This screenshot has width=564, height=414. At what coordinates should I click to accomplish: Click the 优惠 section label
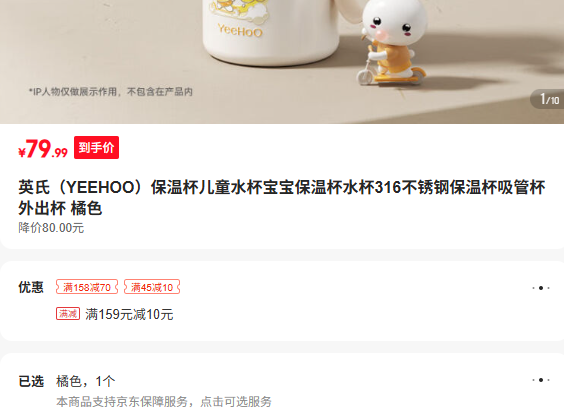coord(31,287)
